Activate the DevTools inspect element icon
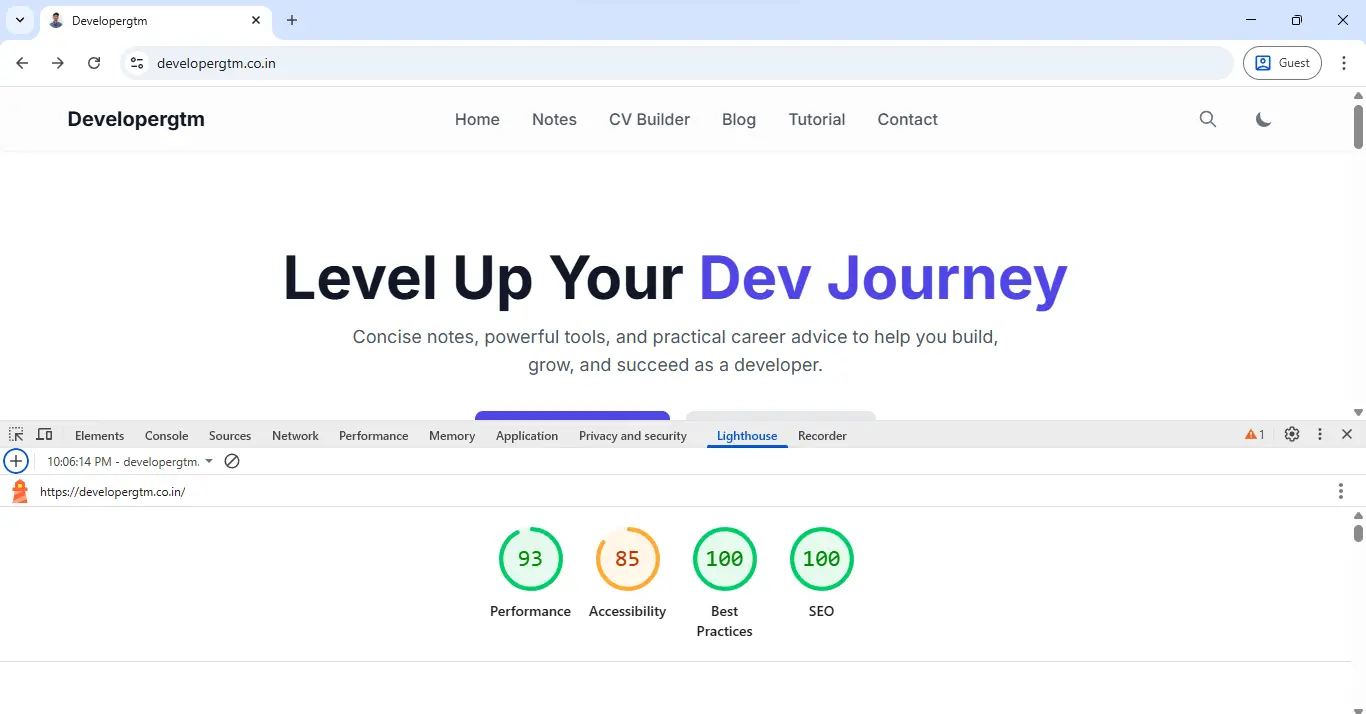1366x714 pixels. point(16,435)
